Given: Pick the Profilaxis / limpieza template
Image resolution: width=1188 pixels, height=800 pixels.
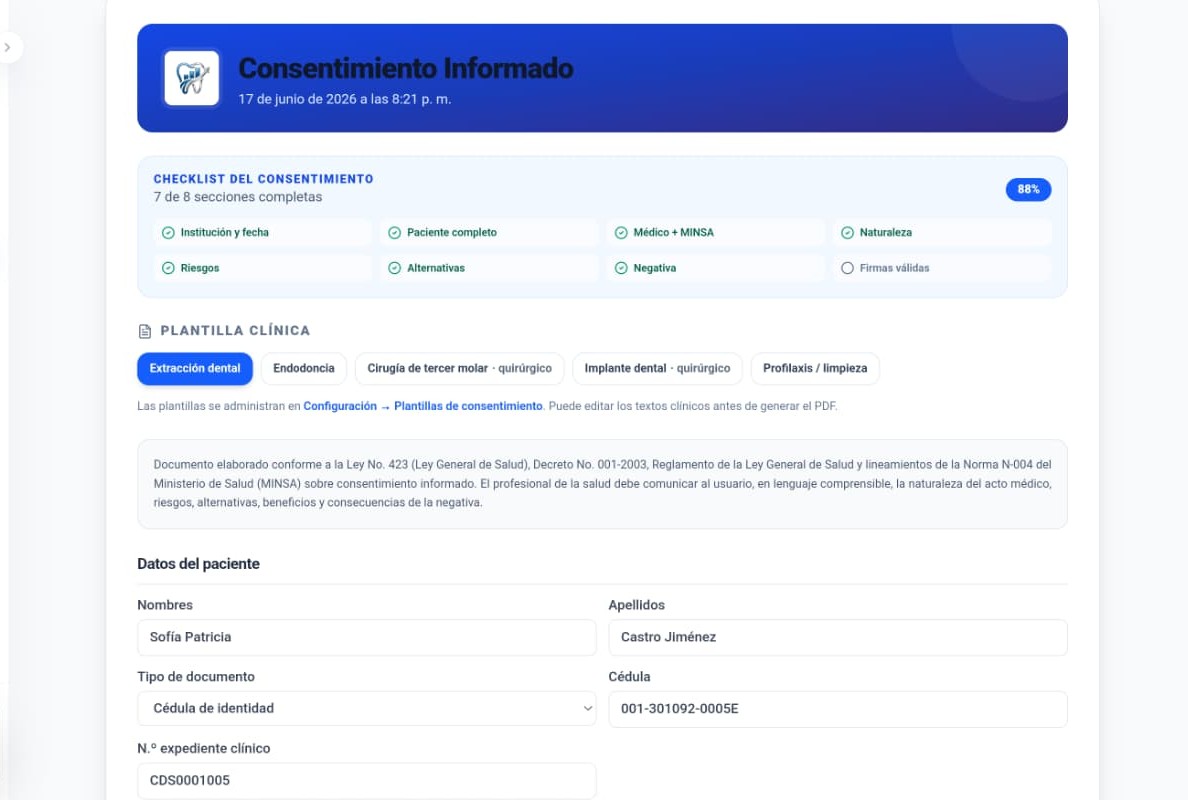Looking at the screenshot, I should click(815, 368).
